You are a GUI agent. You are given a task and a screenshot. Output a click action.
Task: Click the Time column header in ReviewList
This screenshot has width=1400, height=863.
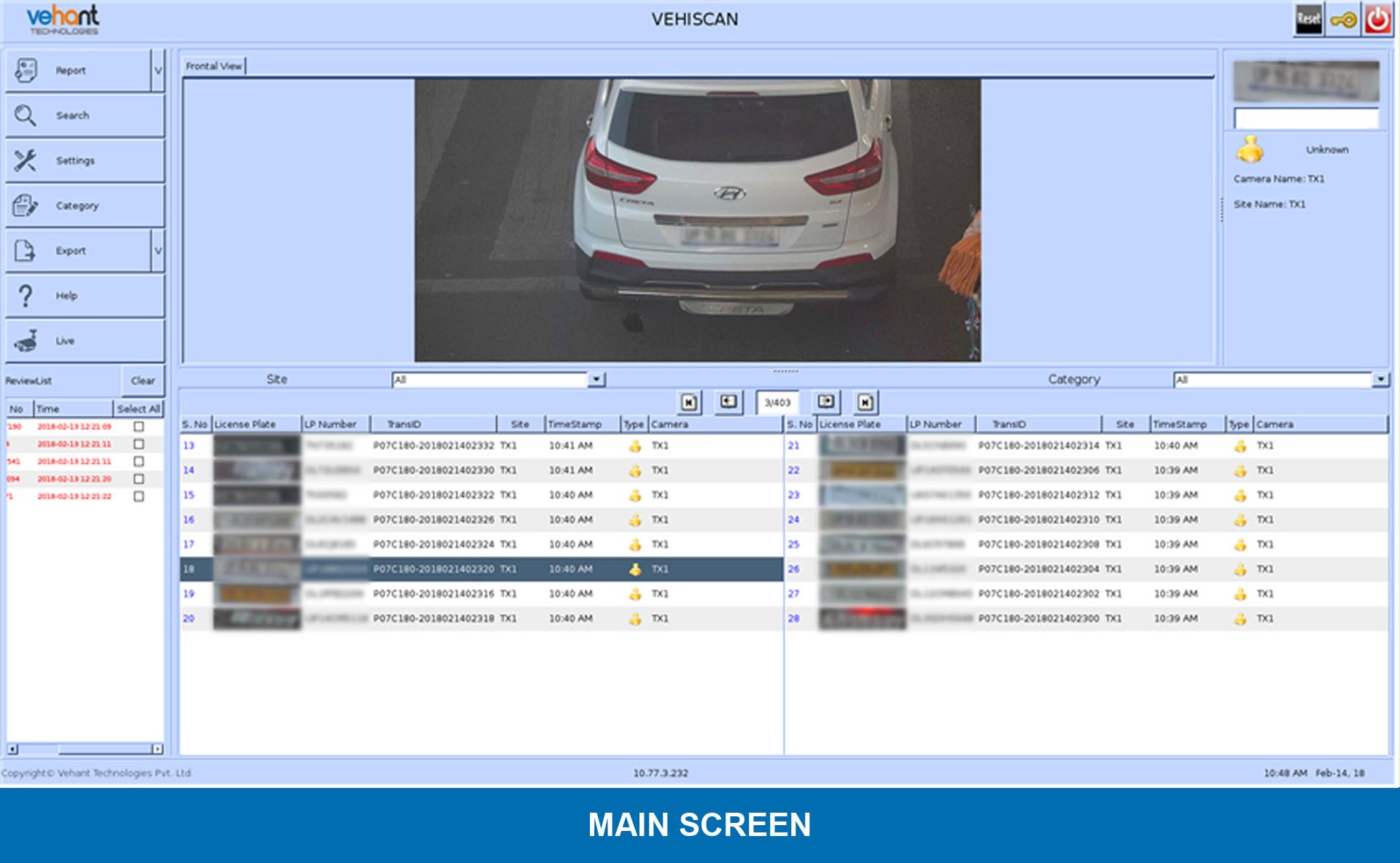coord(73,409)
